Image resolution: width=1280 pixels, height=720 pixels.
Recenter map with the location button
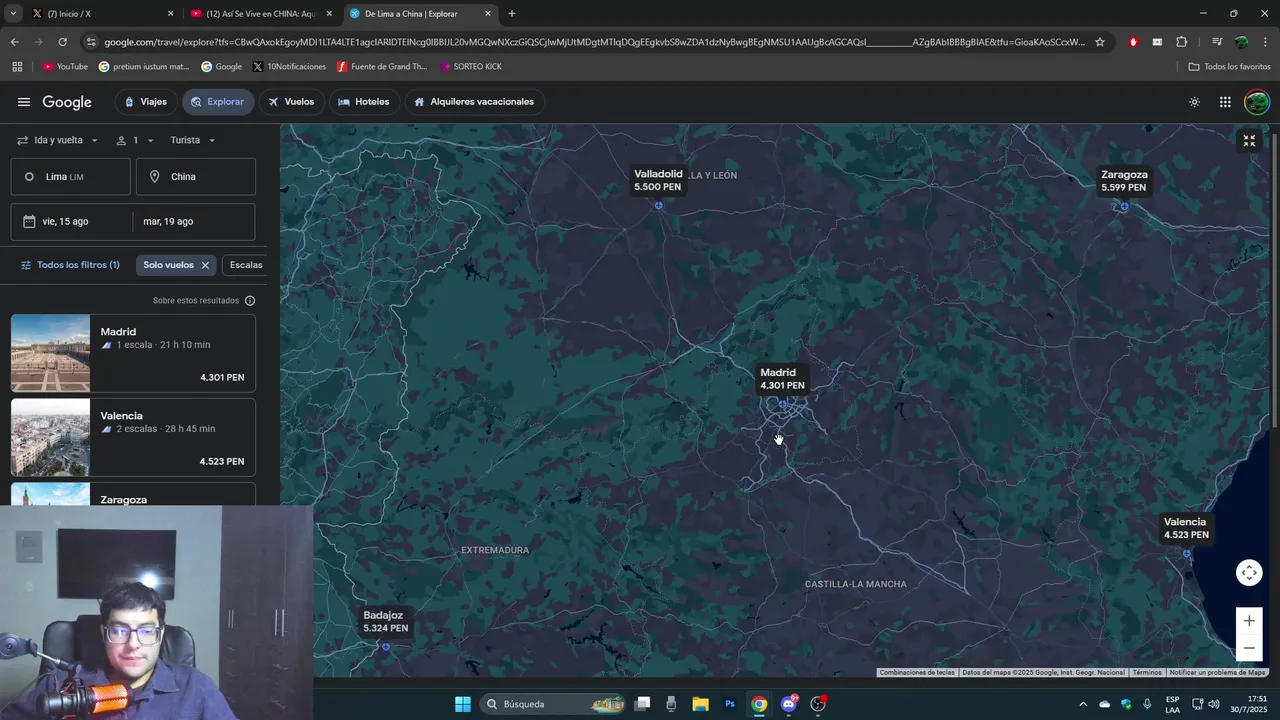pyautogui.click(x=1249, y=573)
